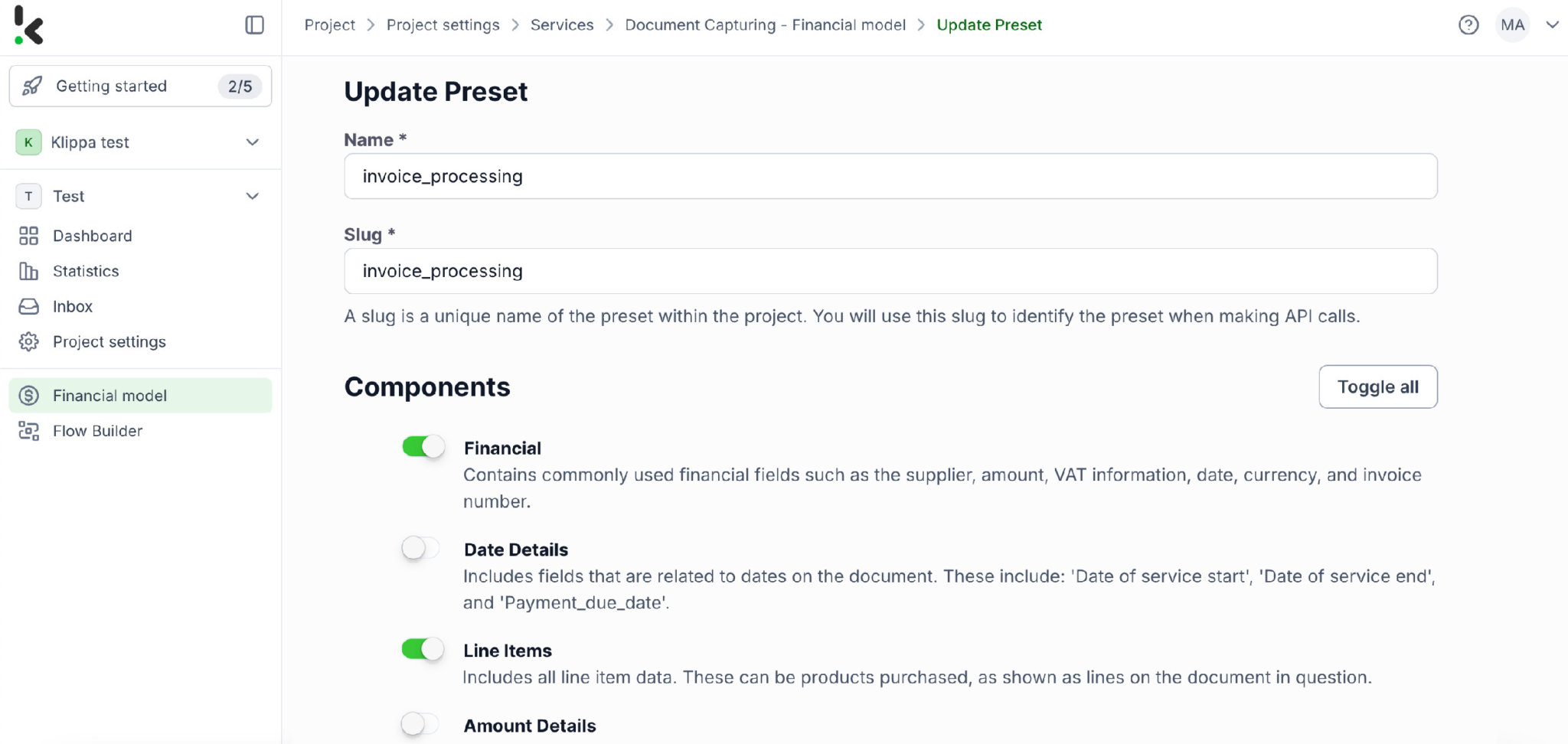Image resolution: width=1568 pixels, height=744 pixels.
Task: Open the Dashboard from the sidebar
Action: [92, 236]
